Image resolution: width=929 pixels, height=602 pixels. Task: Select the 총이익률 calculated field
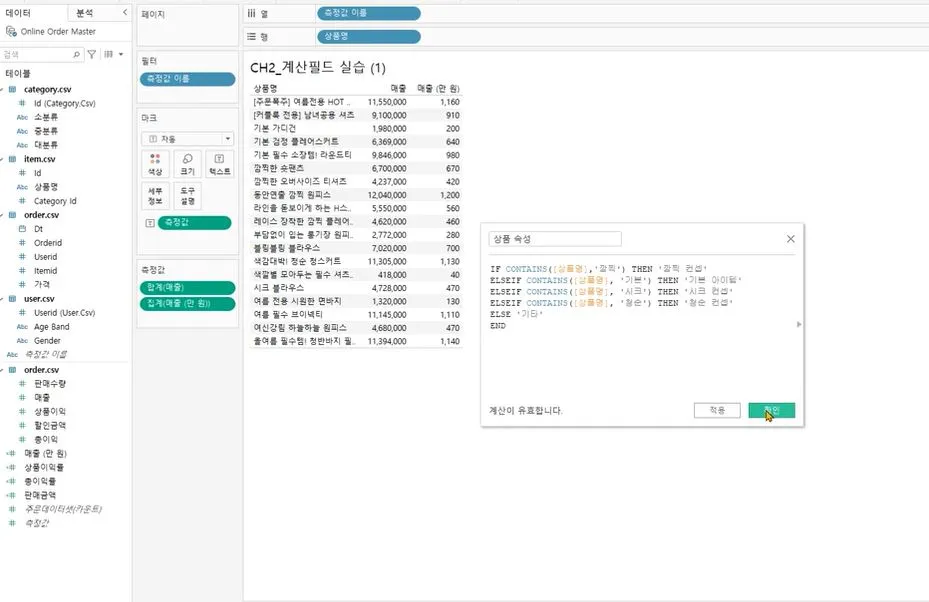[x=40, y=481]
